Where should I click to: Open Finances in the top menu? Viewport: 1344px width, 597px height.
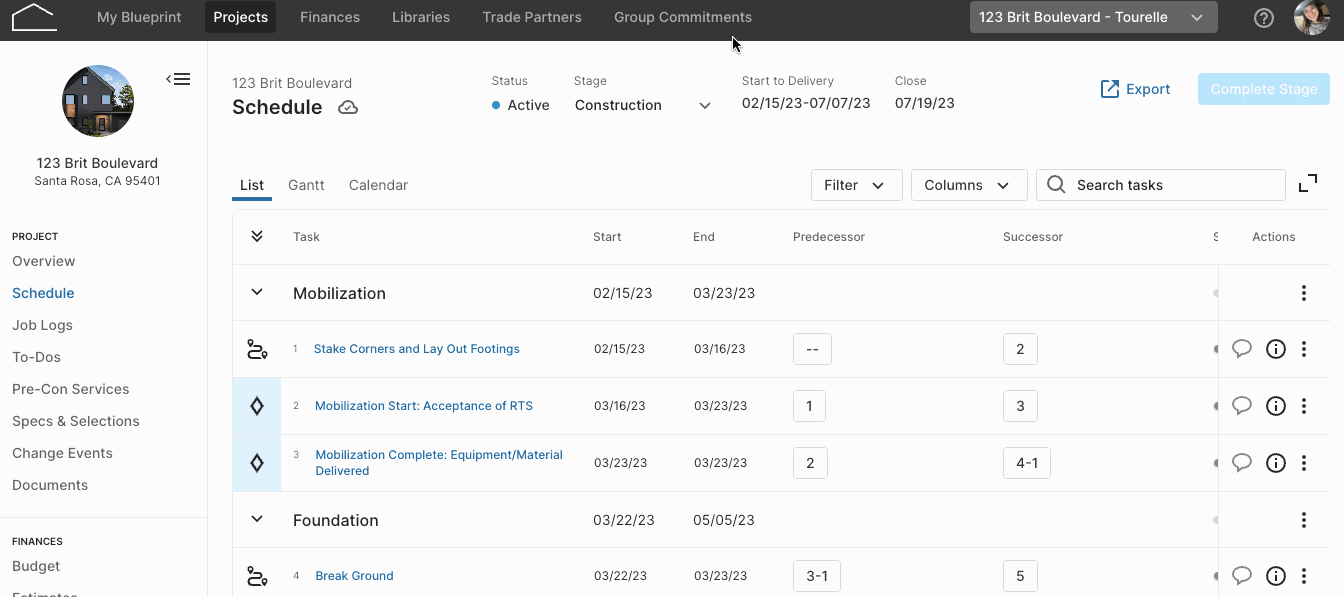[x=330, y=17]
